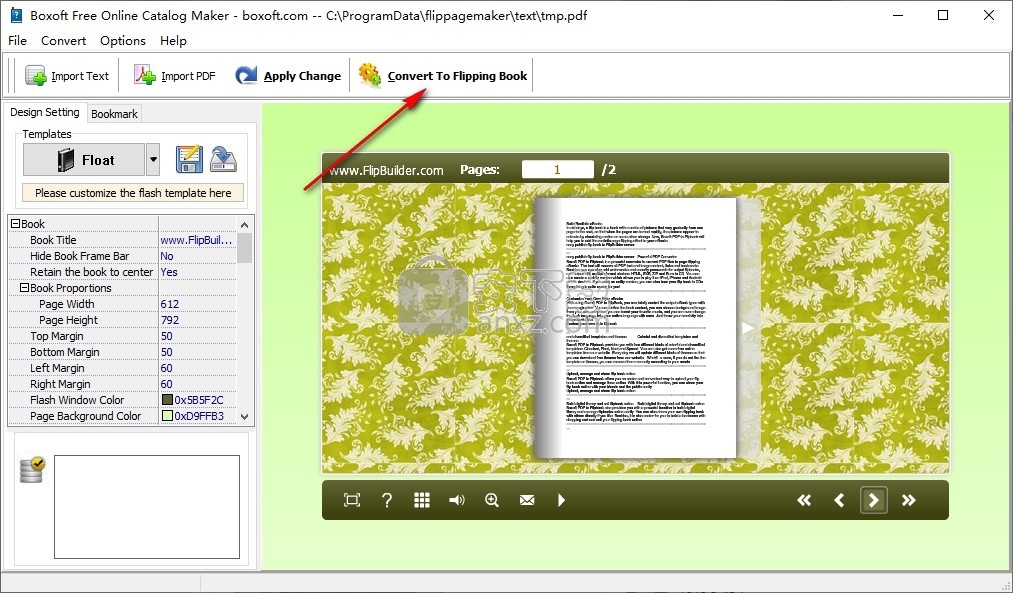Open the Help menu
This screenshot has height=593, width=1013.
click(x=173, y=41)
